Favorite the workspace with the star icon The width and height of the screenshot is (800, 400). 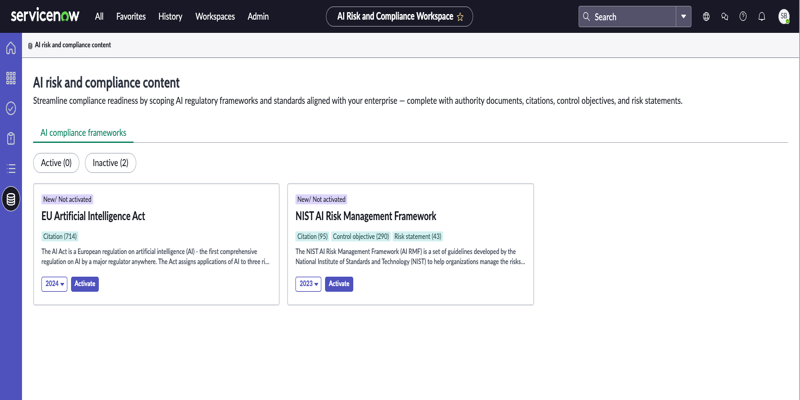[460, 17]
